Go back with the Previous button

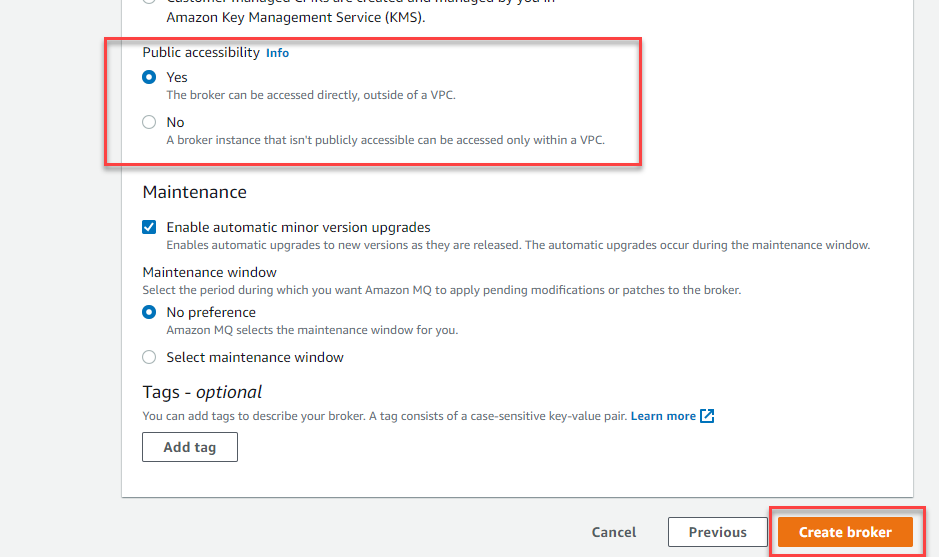717,532
